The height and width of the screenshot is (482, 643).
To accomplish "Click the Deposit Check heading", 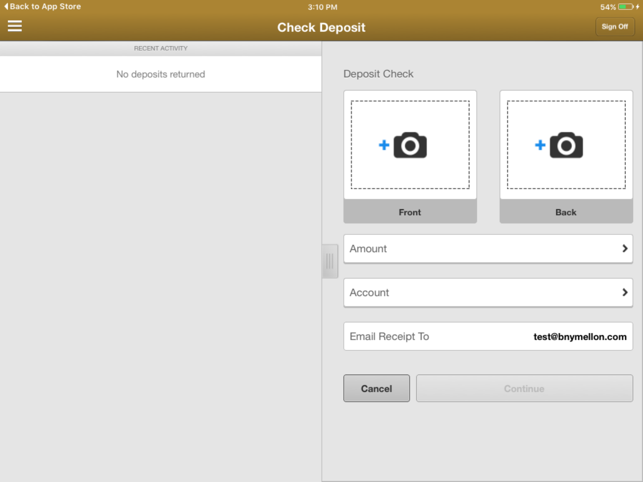I will [378, 74].
